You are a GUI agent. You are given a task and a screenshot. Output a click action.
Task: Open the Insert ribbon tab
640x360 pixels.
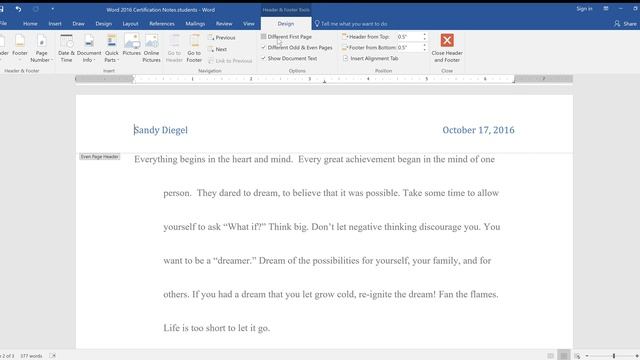click(55, 24)
